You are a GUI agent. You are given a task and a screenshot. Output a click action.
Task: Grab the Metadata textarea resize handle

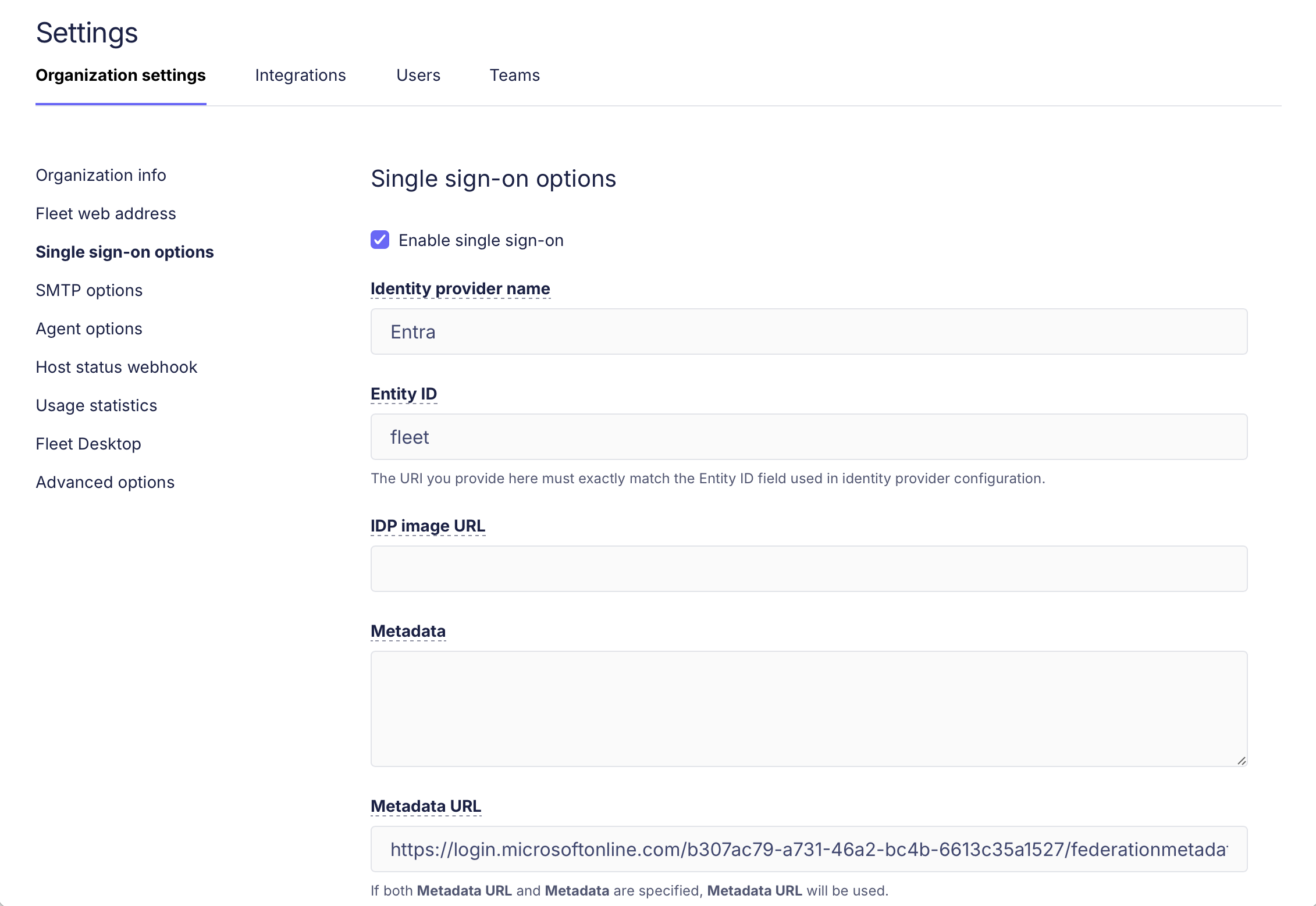pos(1241,761)
